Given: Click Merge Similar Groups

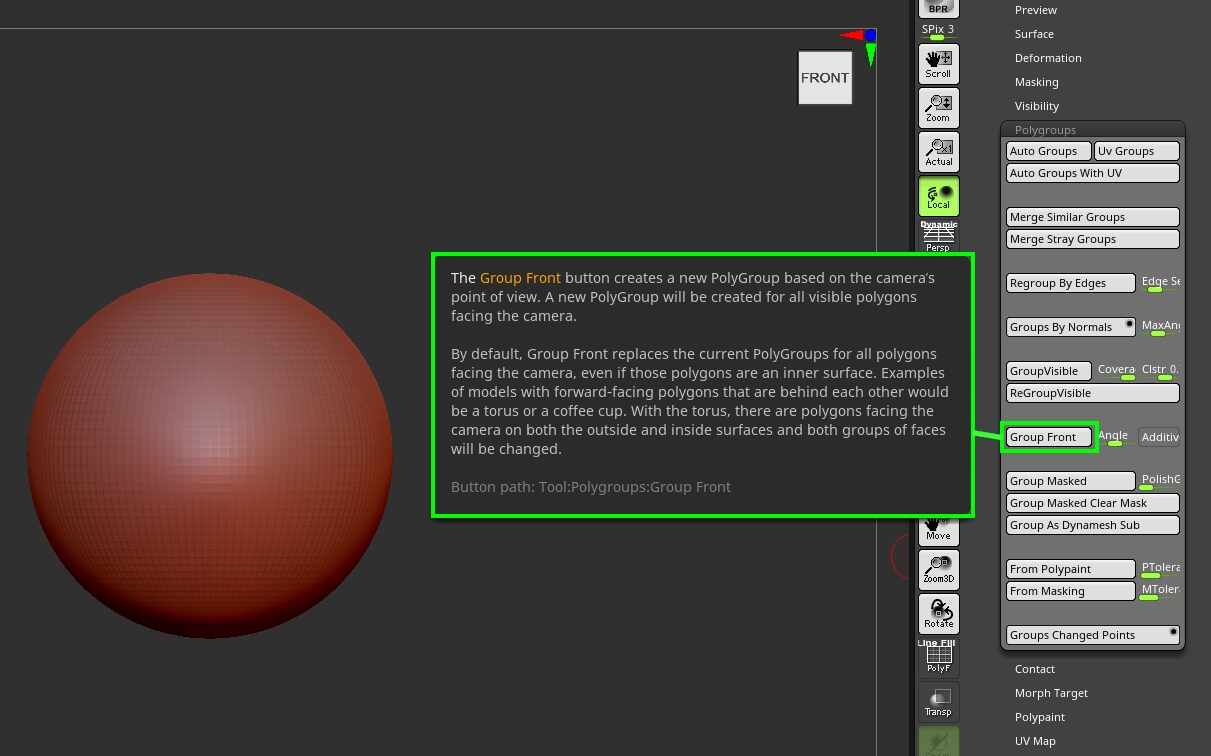Looking at the screenshot, I should tap(1093, 217).
